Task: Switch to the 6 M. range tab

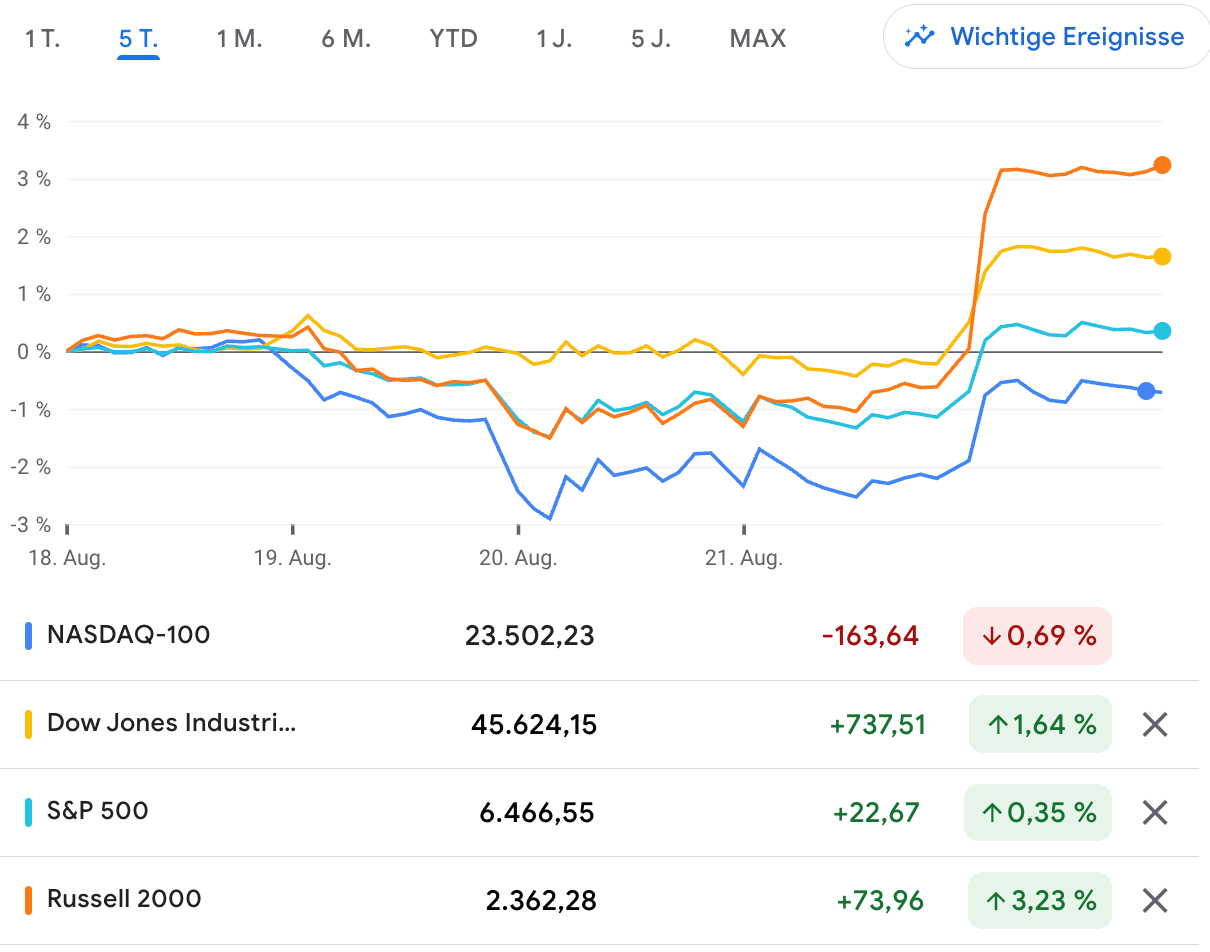Action: [x=346, y=39]
